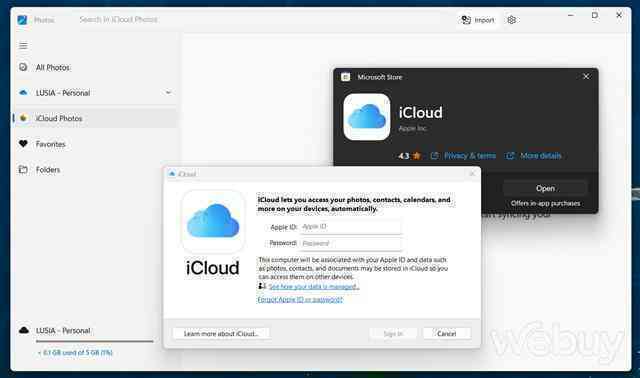Viewport: 640px width, 378px height.
Task: Open the hamburger navigation menu in Photos
Action: point(23,46)
